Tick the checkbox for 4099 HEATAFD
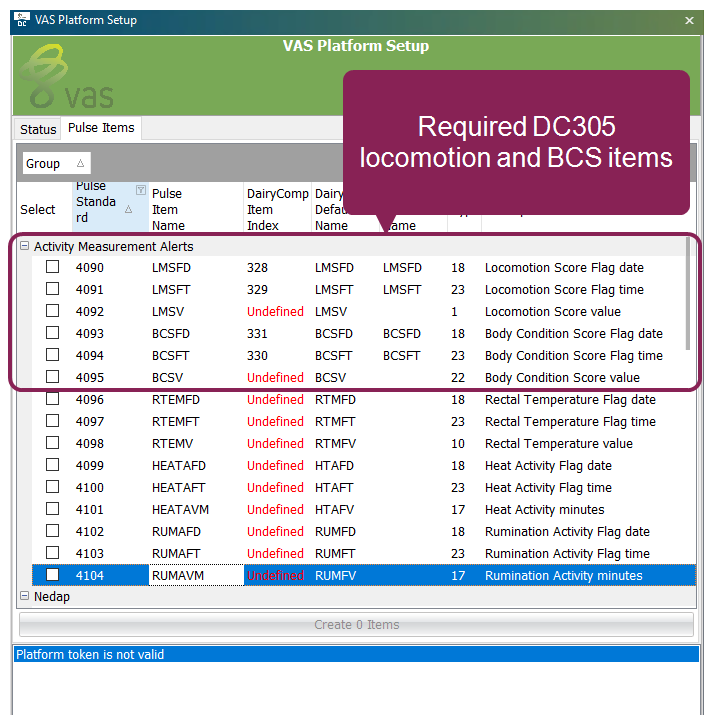 point(52,465)
